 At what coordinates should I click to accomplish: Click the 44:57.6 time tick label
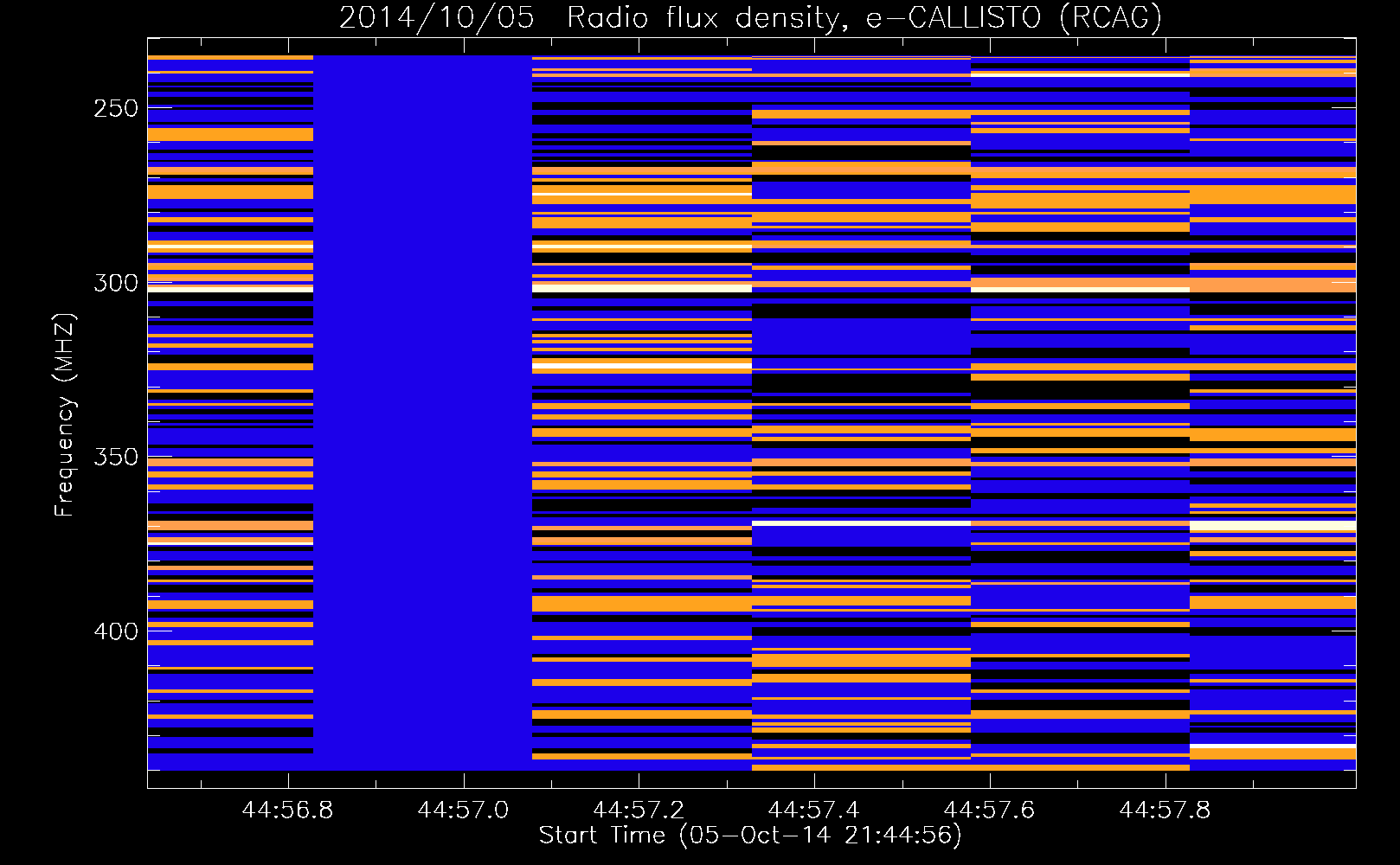click(x=989, y=811)
